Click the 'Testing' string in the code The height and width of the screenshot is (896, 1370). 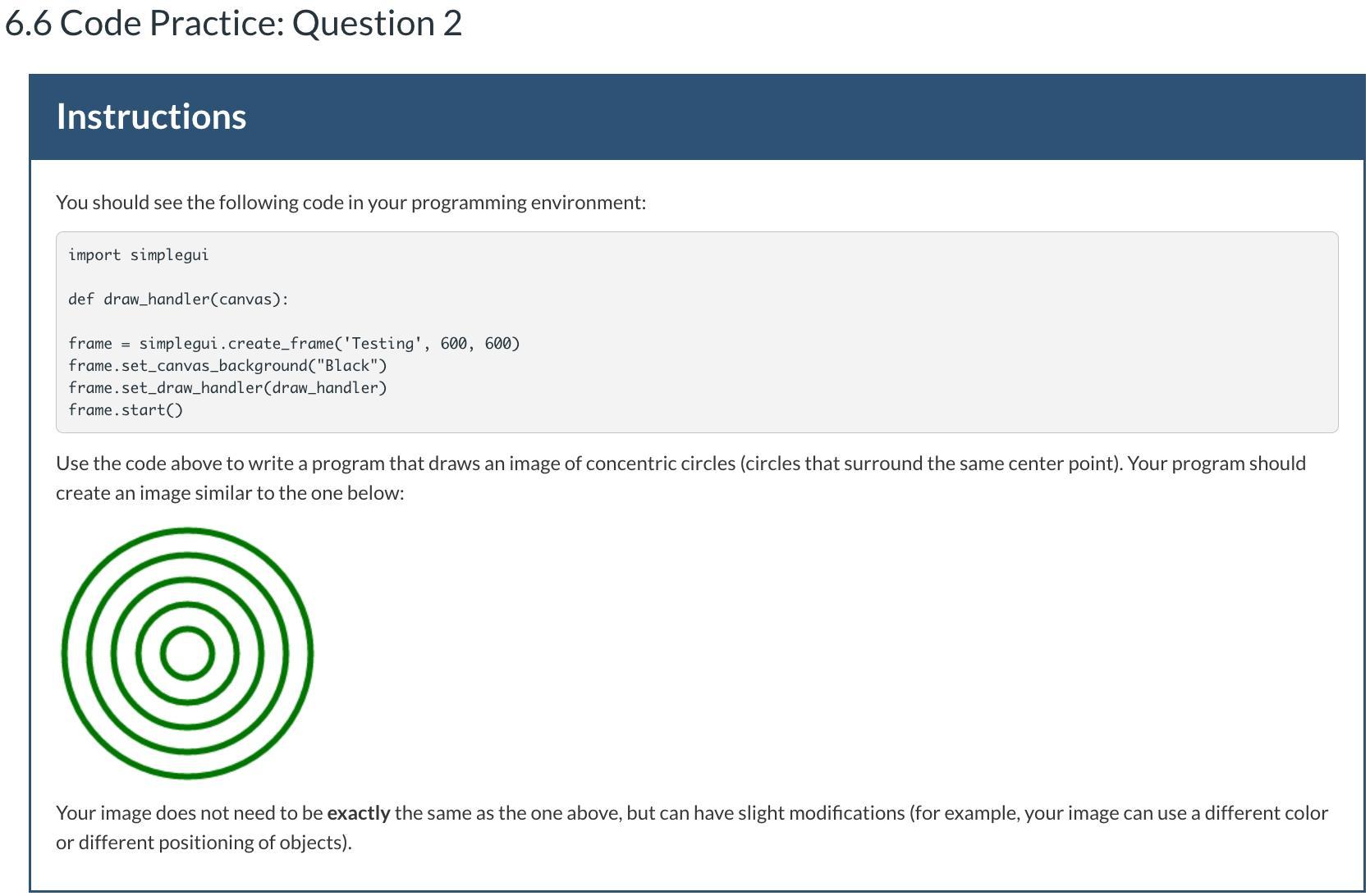tap(383, 344)
